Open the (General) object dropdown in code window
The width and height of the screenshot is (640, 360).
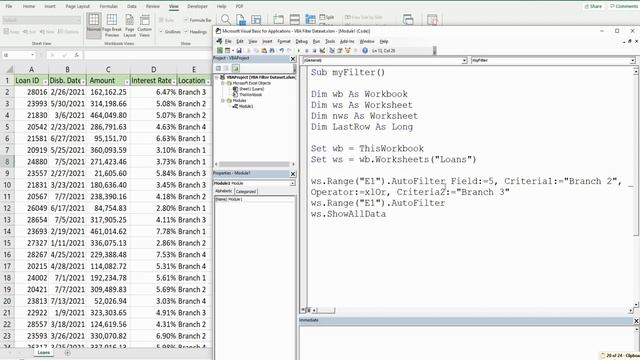point(464,60)
